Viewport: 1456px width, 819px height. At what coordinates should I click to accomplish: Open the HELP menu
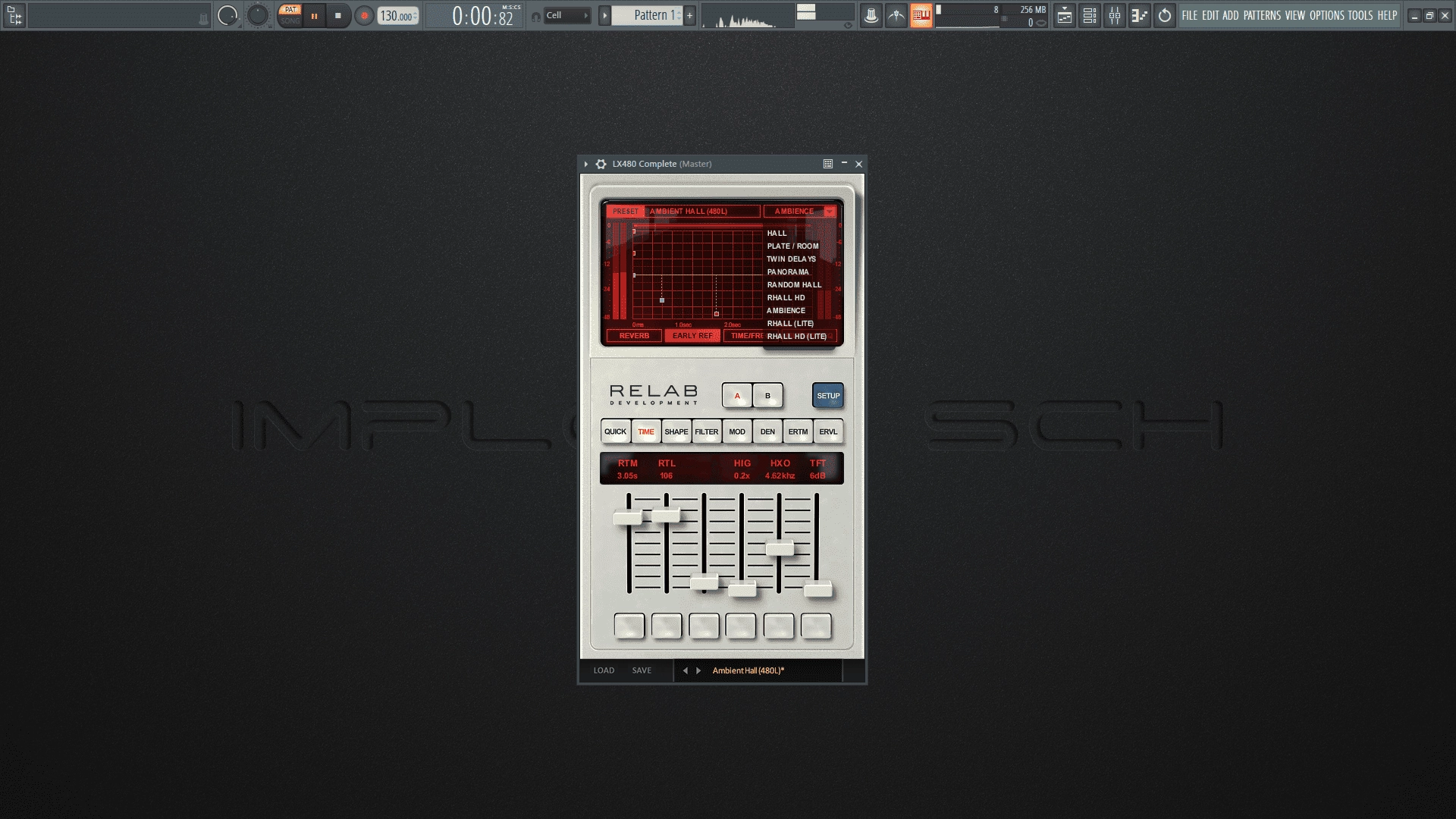pyautogui.click(x=1387, y=15)
